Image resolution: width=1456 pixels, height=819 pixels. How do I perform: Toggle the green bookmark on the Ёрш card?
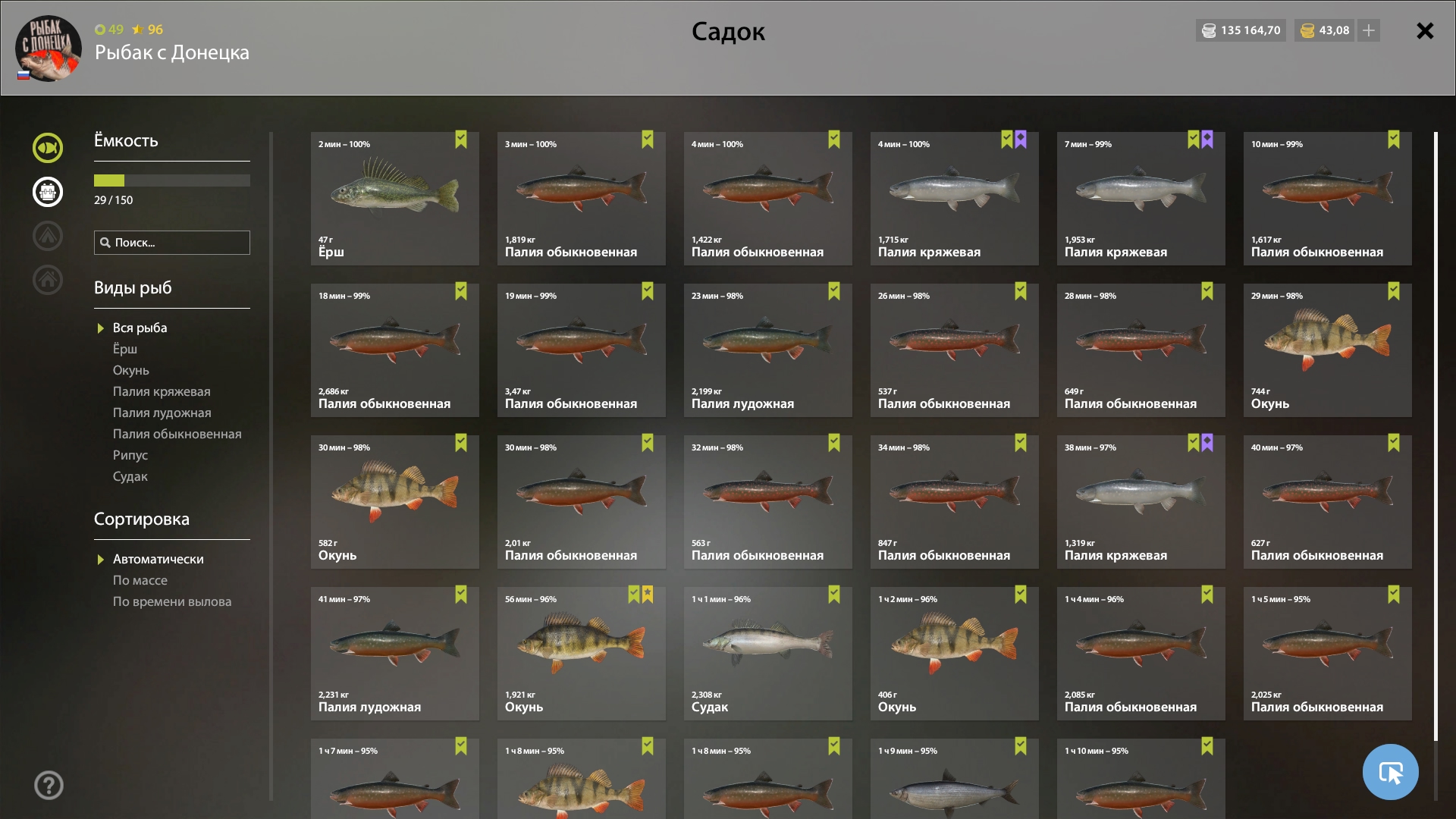(x=461, y=140)
